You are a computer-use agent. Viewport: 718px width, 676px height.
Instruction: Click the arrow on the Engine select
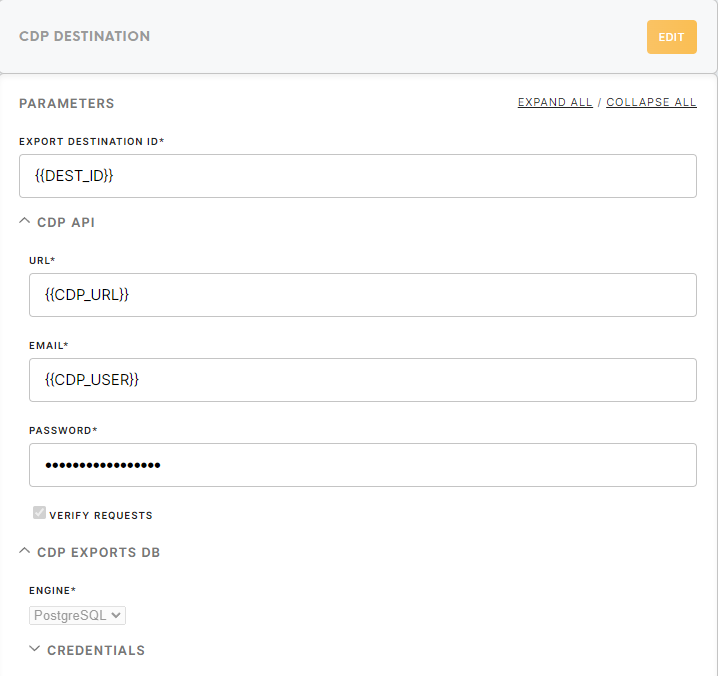116,615
